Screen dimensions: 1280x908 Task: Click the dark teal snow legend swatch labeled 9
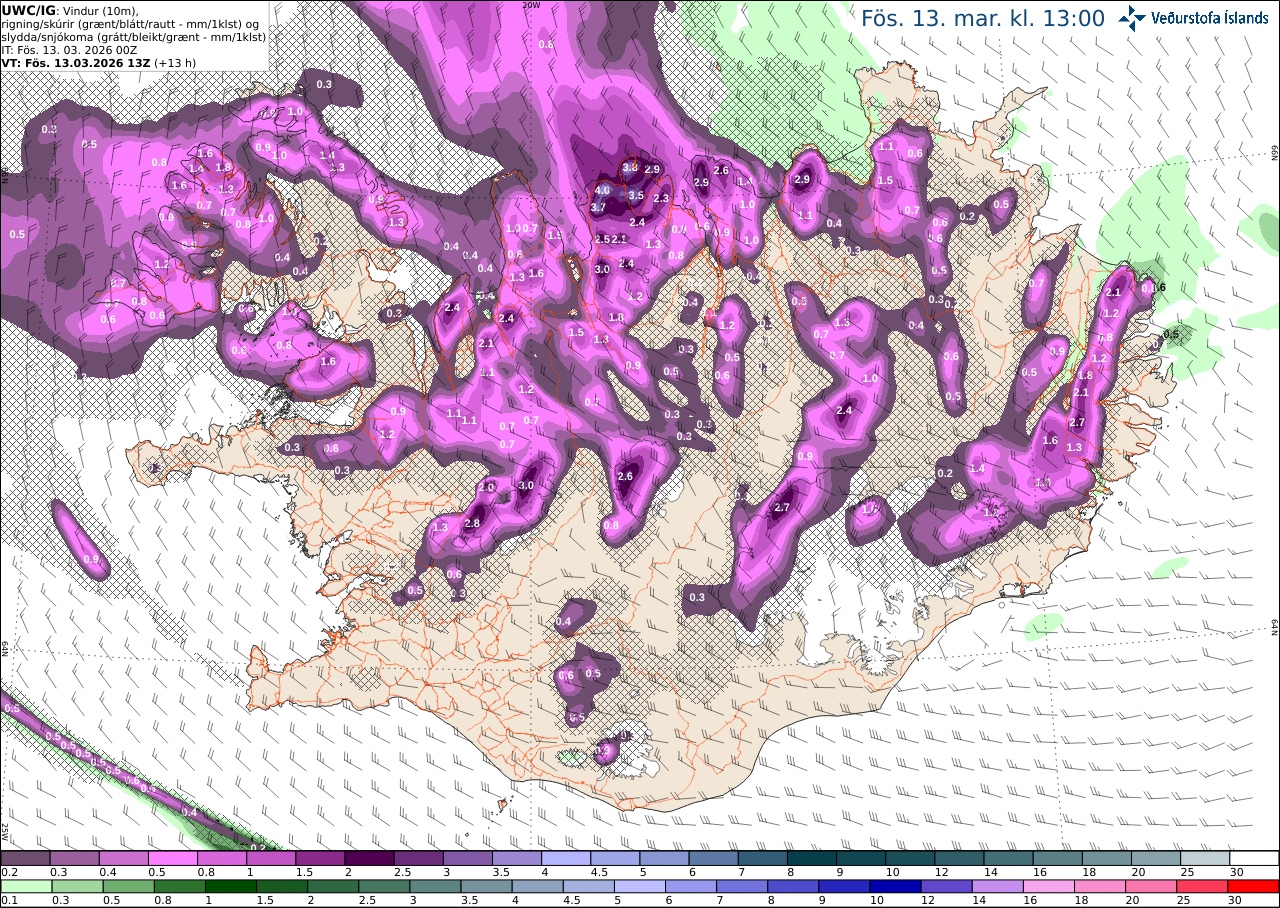[861, 858]
